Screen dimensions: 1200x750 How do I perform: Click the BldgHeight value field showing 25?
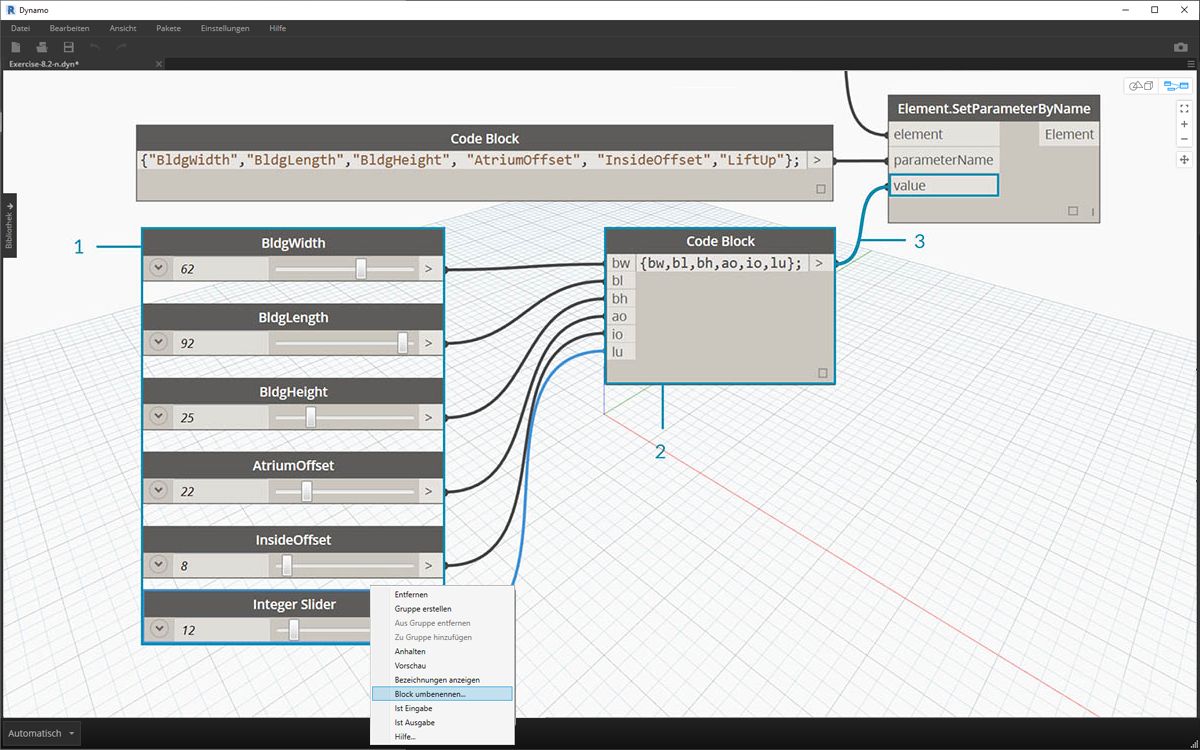click(221, 416)
